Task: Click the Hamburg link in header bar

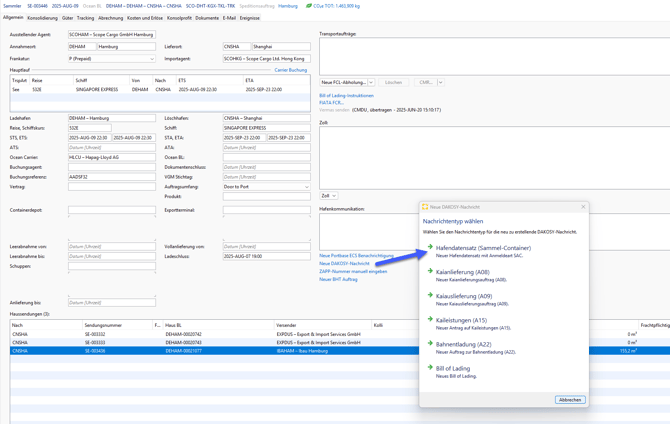Action: pyautogui.click(x=288, y=6)
